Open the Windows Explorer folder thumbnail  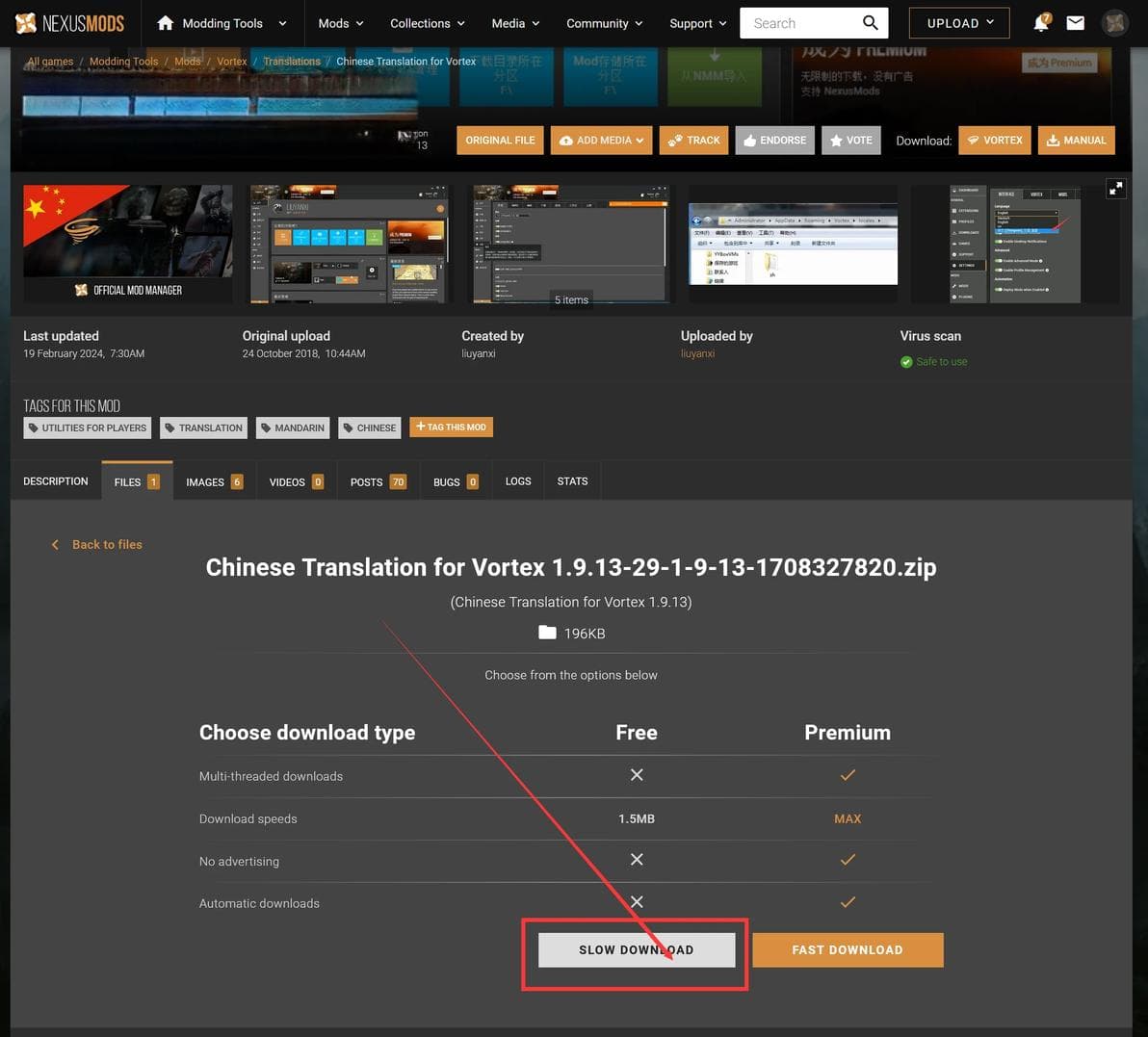coord(793,243)
